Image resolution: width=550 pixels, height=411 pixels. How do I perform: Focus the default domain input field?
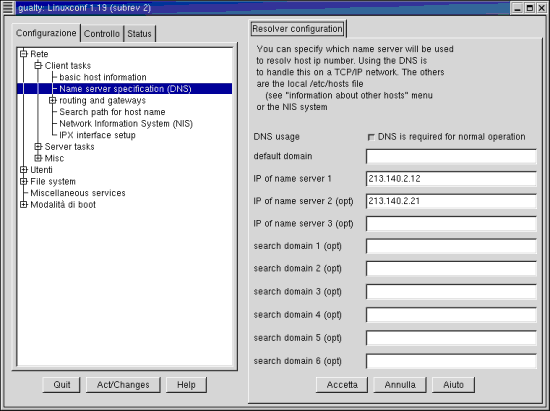pos(451,156)
